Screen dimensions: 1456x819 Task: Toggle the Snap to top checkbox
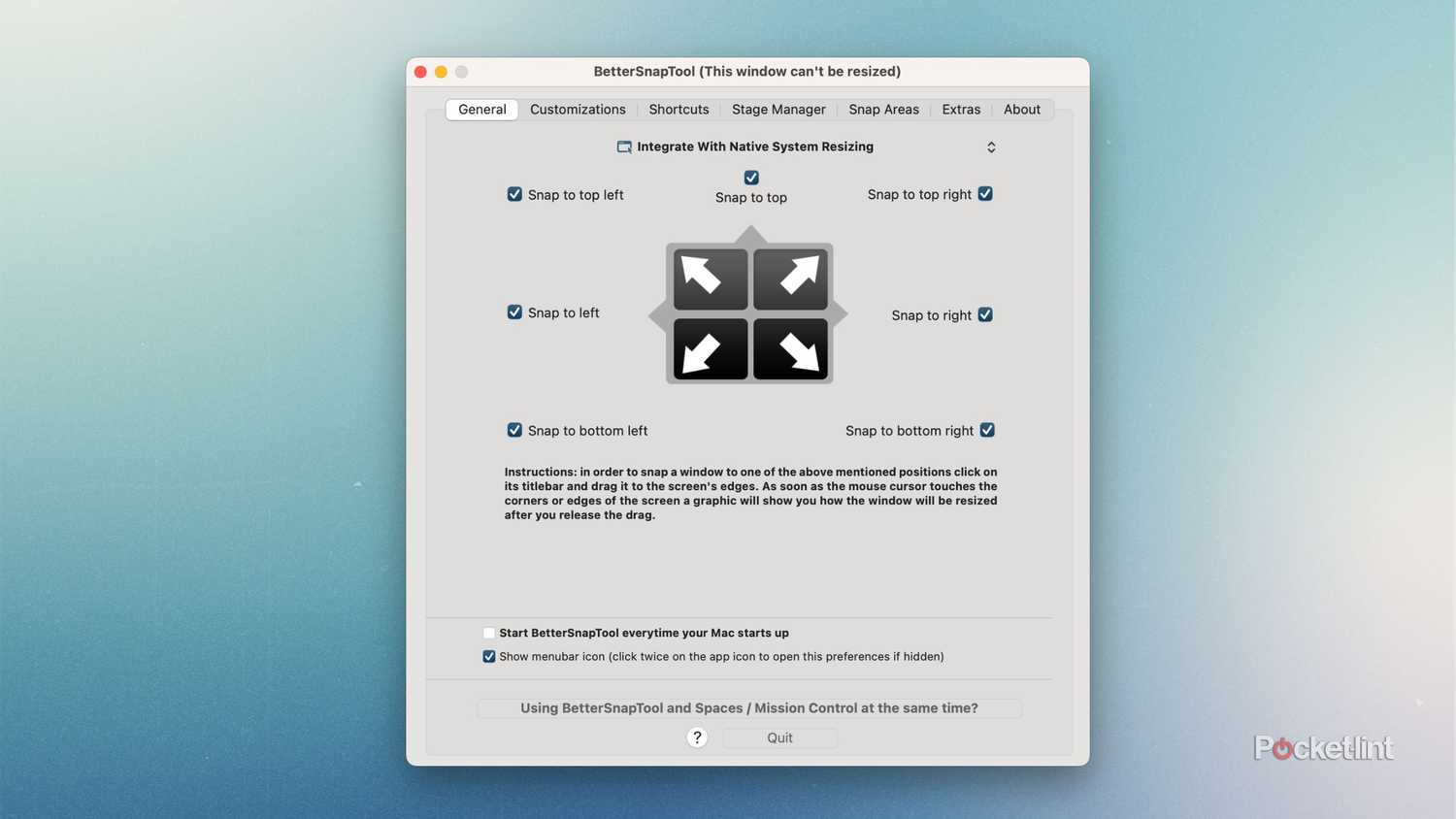point(751,178)
